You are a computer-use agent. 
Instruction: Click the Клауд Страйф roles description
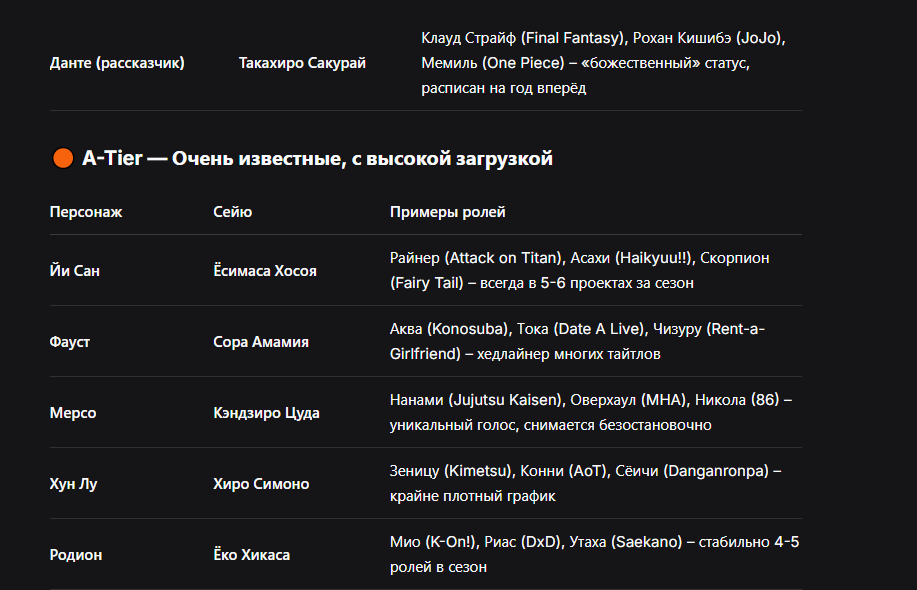point(604,63)
